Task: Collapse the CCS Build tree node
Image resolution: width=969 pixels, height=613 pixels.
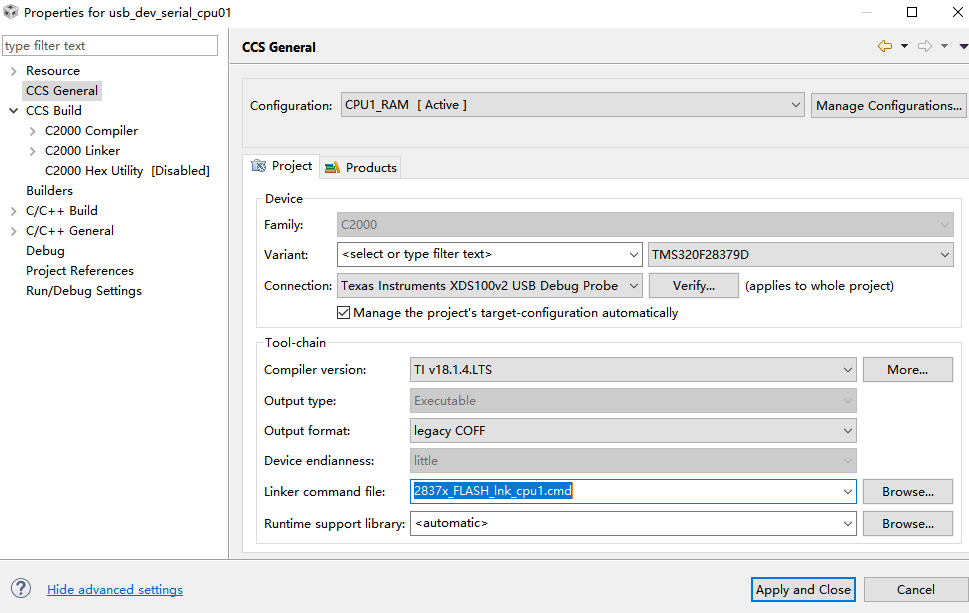Action: 14,111
